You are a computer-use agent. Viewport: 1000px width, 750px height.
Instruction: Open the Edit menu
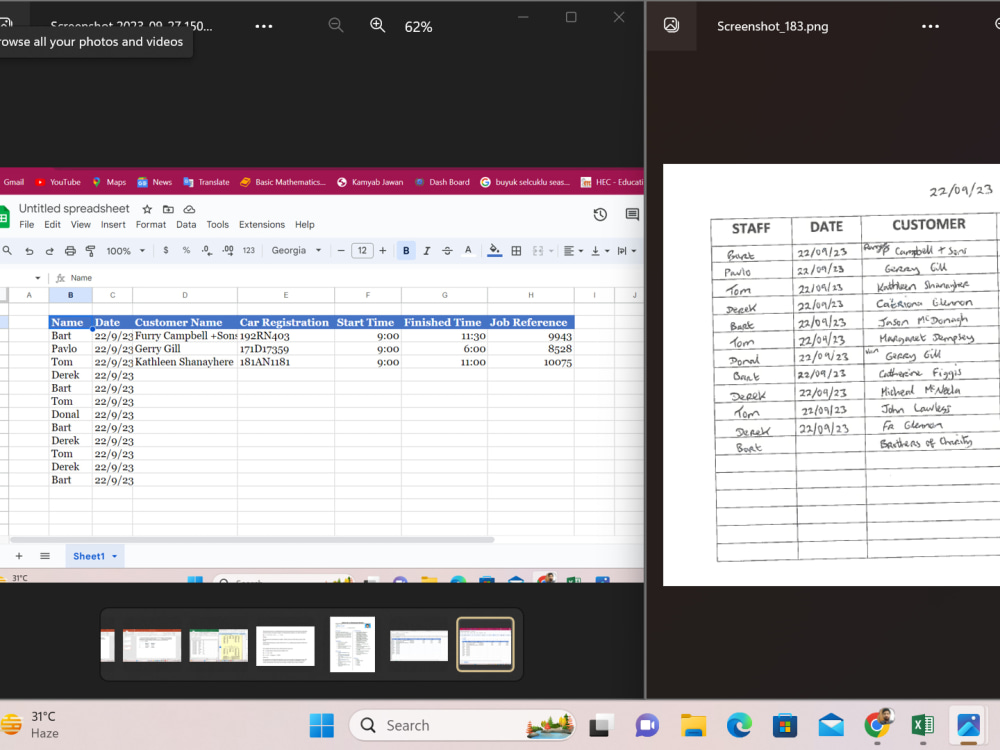52,224
